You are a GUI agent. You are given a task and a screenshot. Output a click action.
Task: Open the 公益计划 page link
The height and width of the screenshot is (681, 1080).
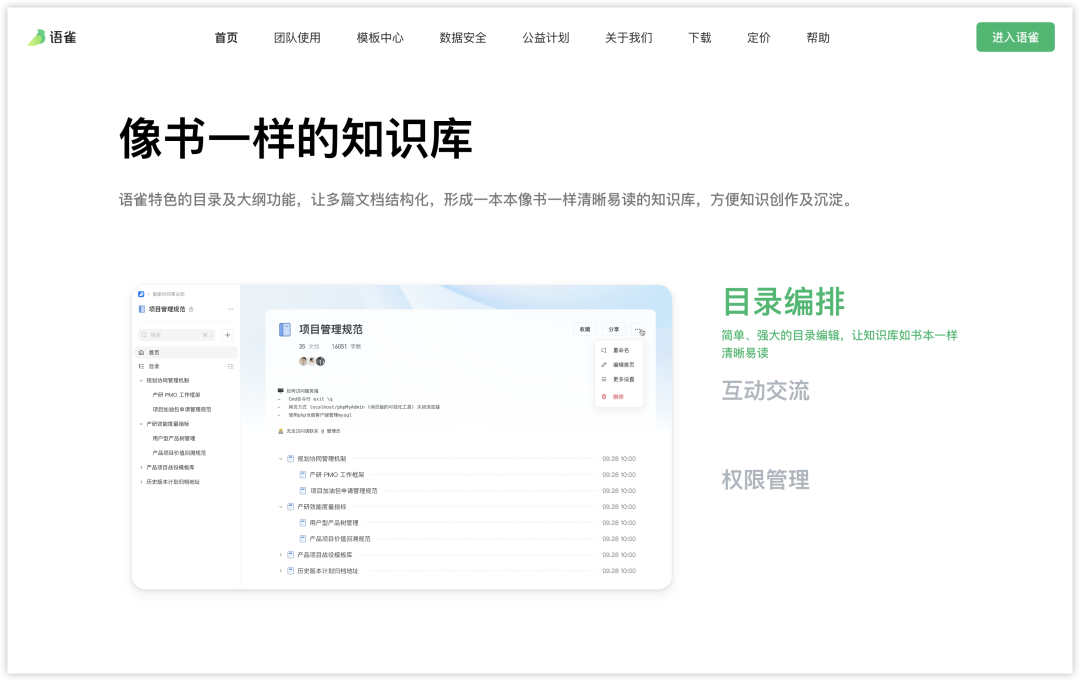(546, 38)
